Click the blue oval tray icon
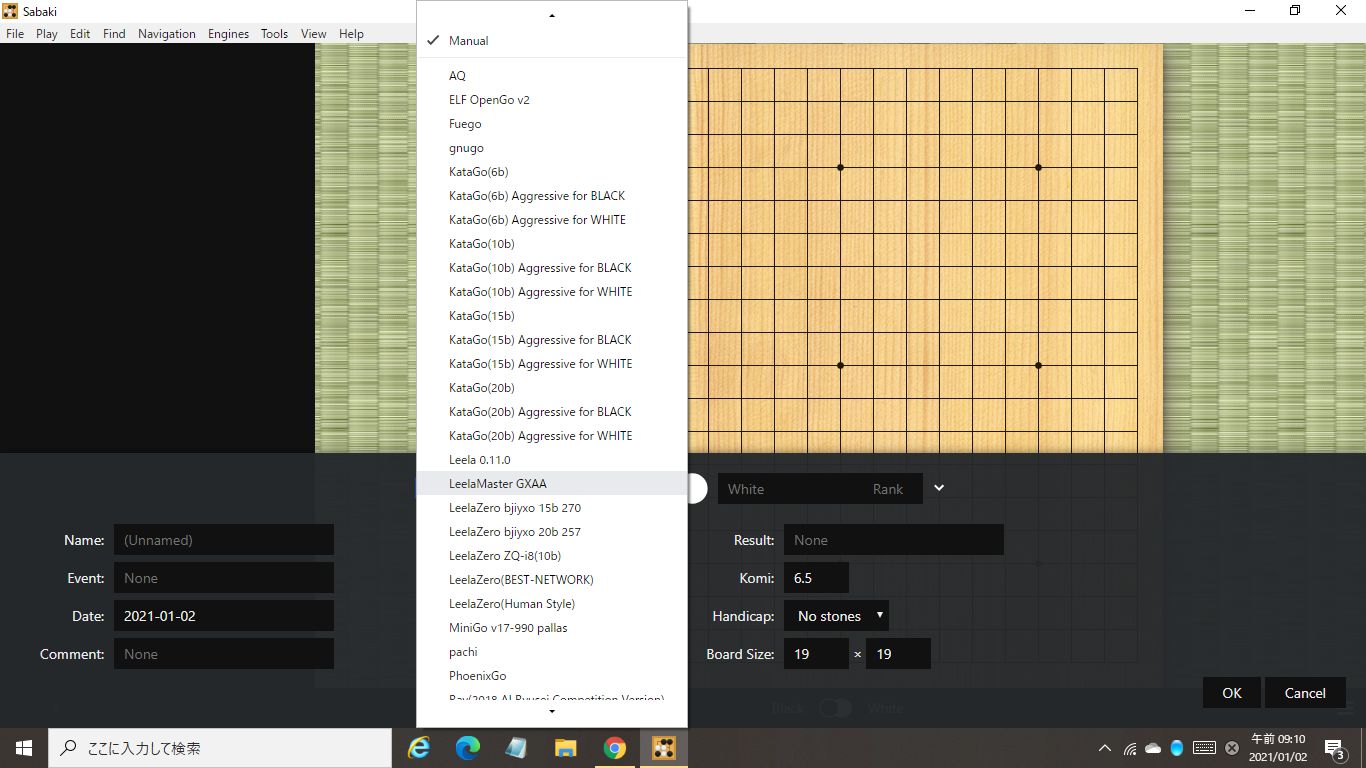Screen dimensions: 1366x768 [x=1177, y=748]
